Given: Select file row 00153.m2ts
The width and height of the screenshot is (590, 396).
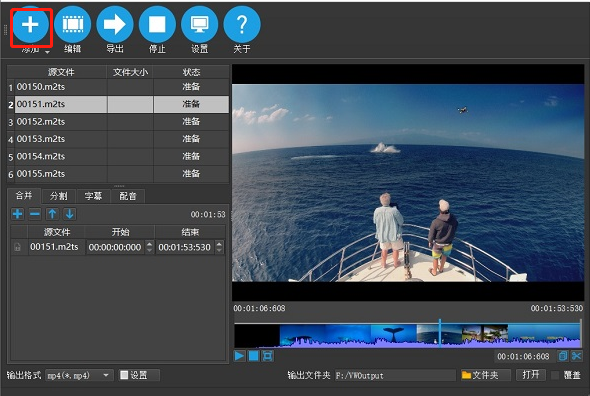Looking at the screenshot, I should [118, 139].
